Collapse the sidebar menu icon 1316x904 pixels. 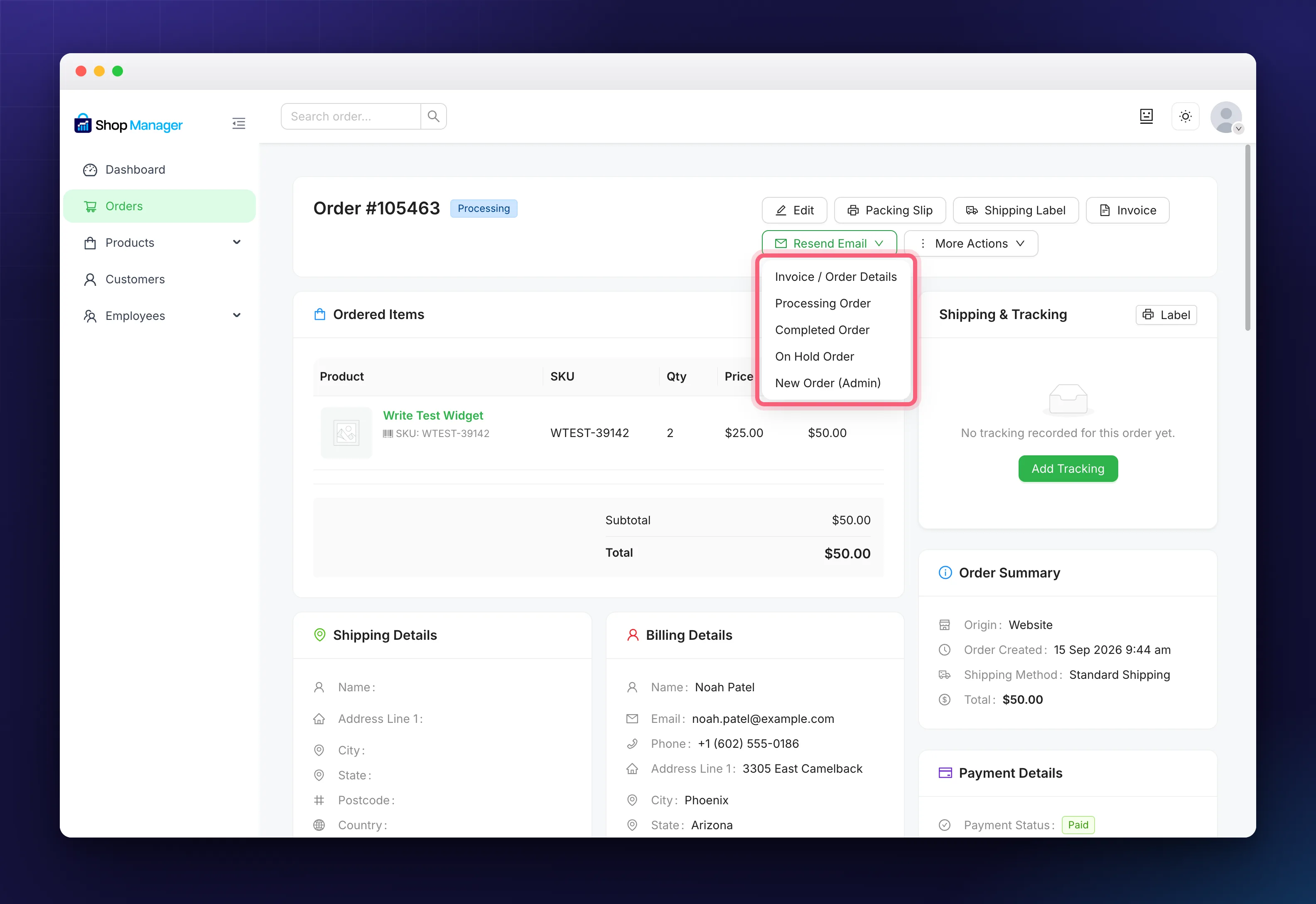pos(238,123)
